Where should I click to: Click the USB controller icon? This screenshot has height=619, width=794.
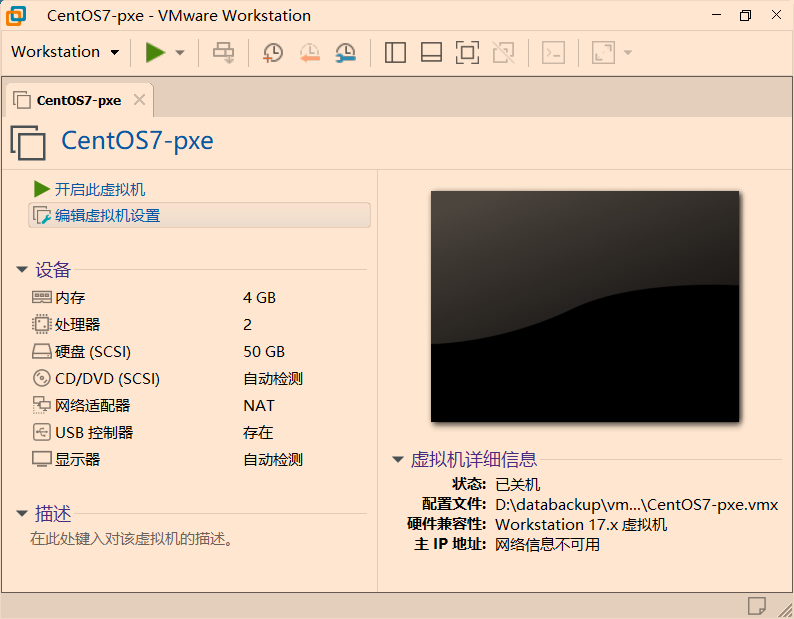42,432
